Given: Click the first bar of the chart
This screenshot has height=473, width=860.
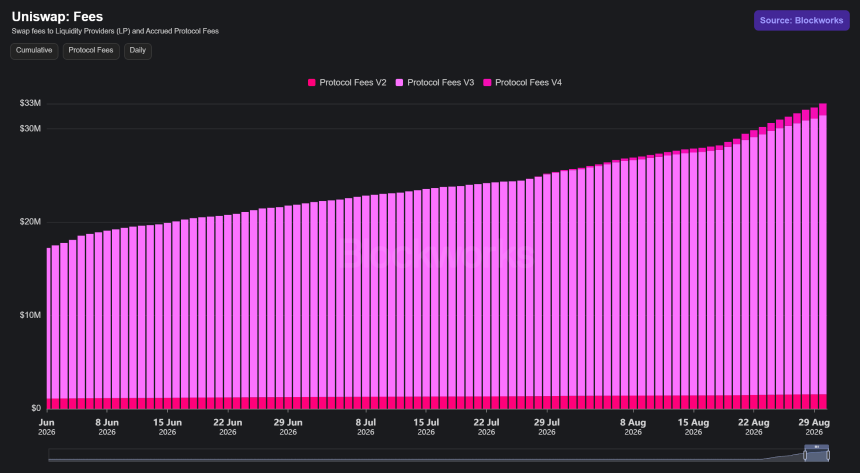Looking at the screenshot, I should point(48,328).
